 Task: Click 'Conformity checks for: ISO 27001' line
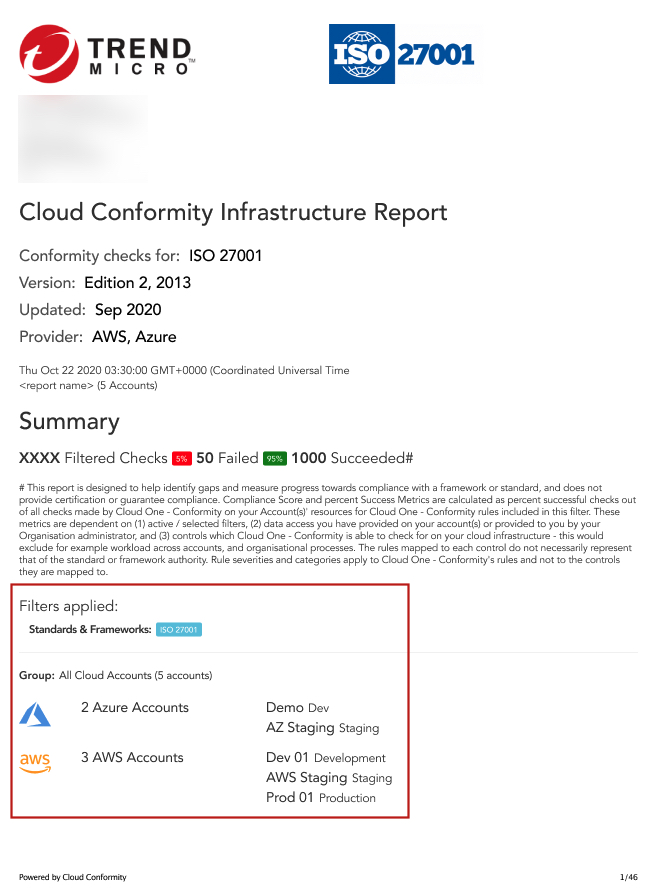tap(141, 255)
